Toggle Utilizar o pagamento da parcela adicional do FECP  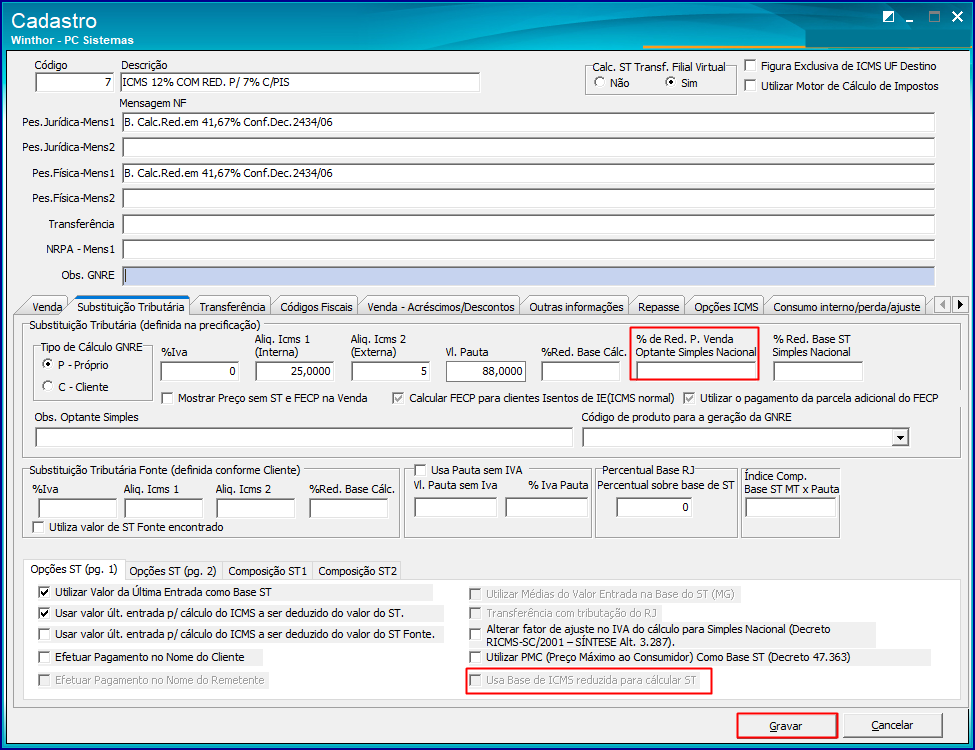tap(689, 398)
